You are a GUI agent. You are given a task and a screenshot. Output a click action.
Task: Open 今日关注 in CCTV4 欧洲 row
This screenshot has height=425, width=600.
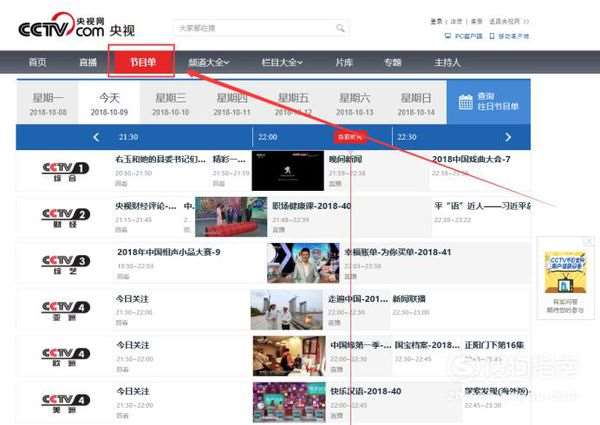click(x=133, y=345)
